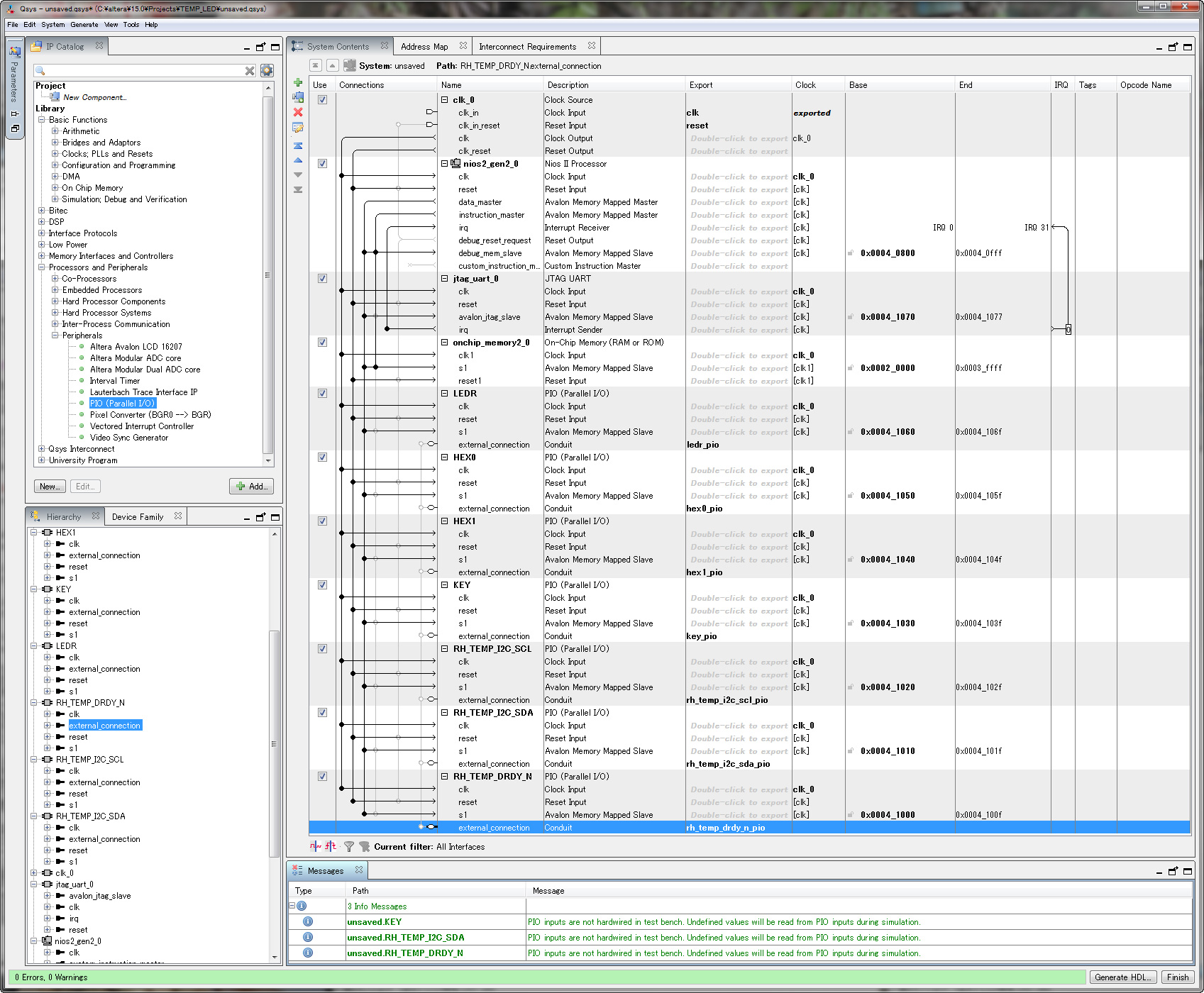
Task: Switch to the Device Family tab
Action: tap(138, 517)
